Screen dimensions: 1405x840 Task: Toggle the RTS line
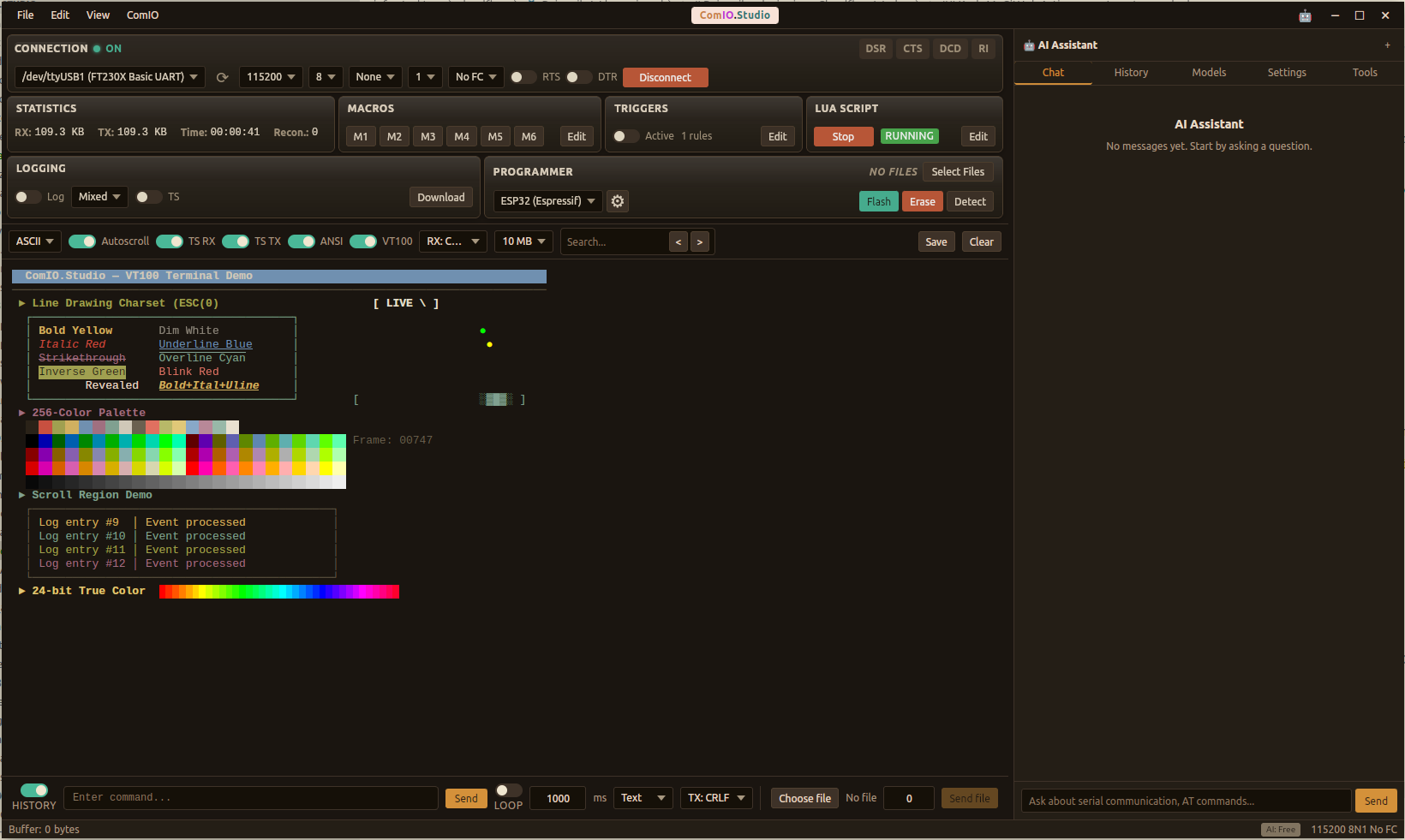[x=523, y=77]
